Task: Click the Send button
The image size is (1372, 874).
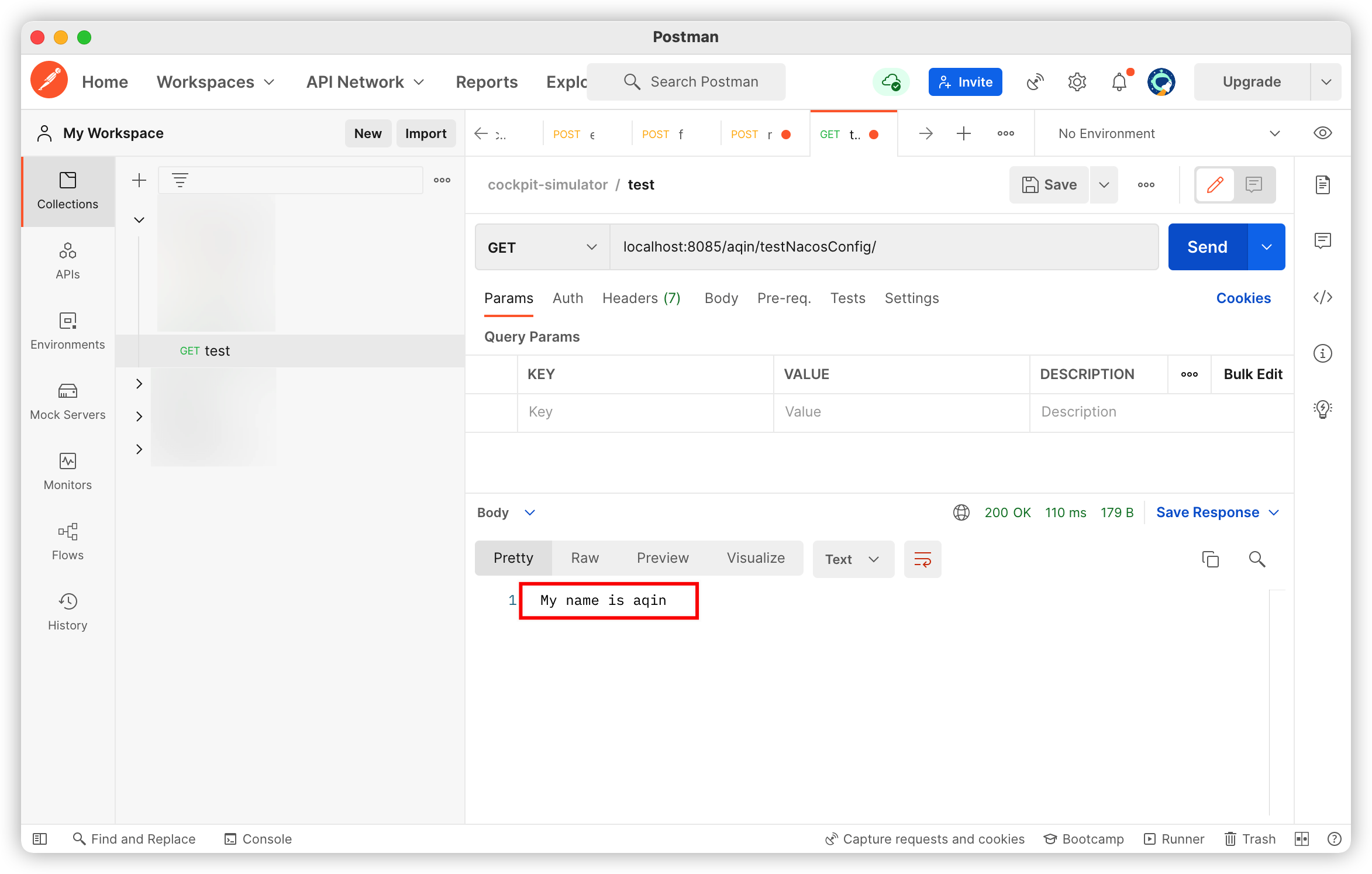Action: [x=1207, y=247]
